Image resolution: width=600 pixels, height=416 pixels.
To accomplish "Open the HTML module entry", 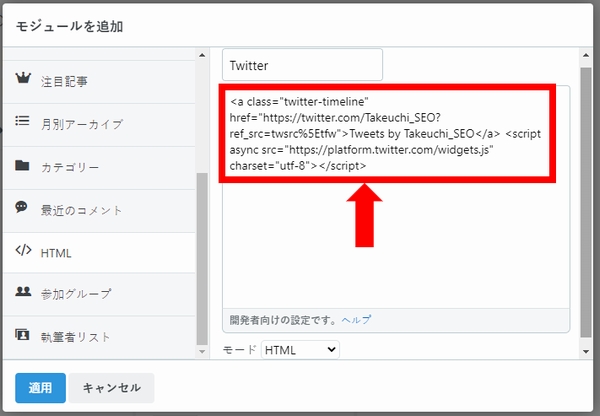I will [99, 253].
